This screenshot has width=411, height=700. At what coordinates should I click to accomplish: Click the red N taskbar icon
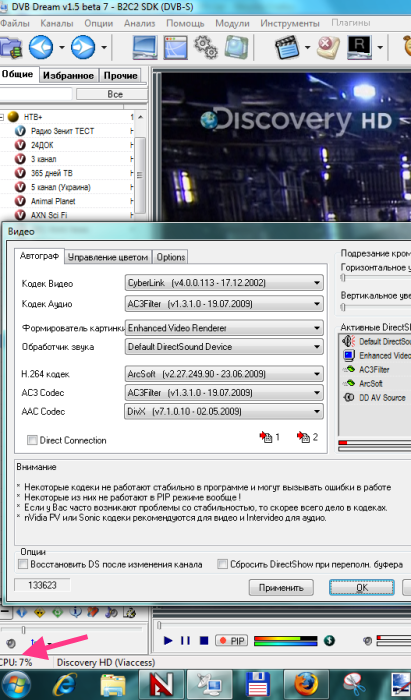click(x=161, y=685)
